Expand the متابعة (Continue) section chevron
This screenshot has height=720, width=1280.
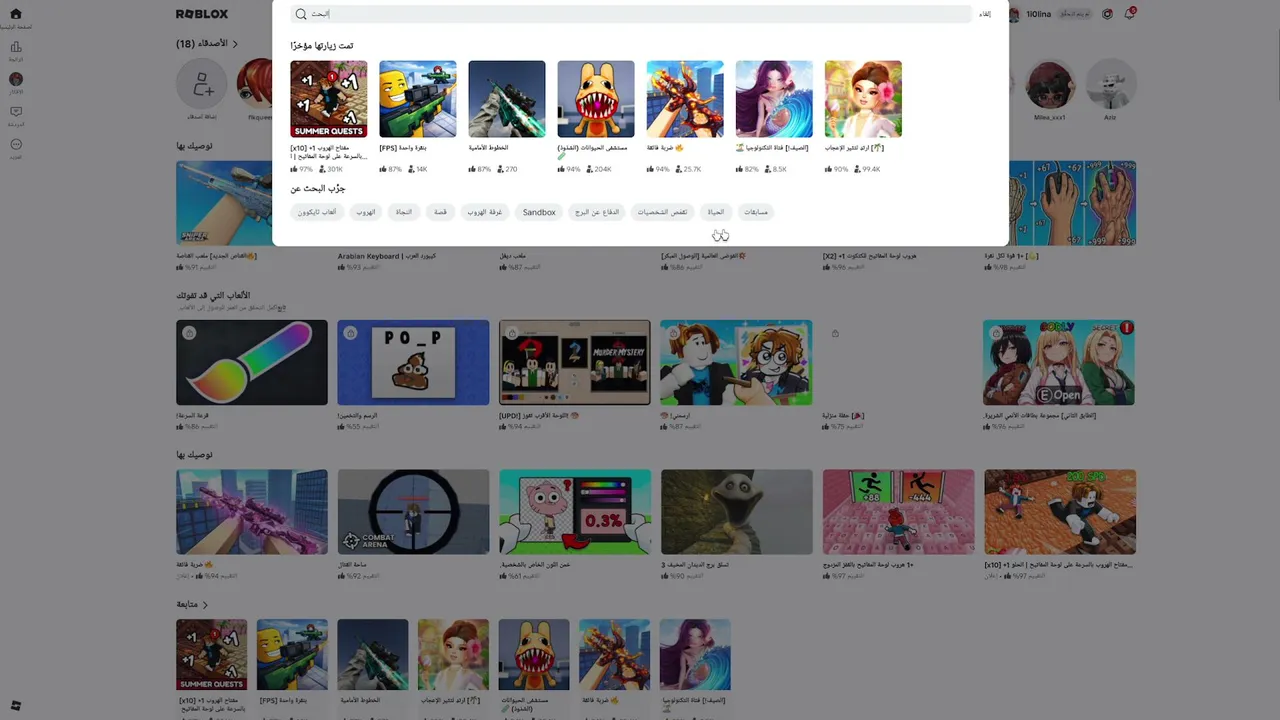[x=206, y=605]
